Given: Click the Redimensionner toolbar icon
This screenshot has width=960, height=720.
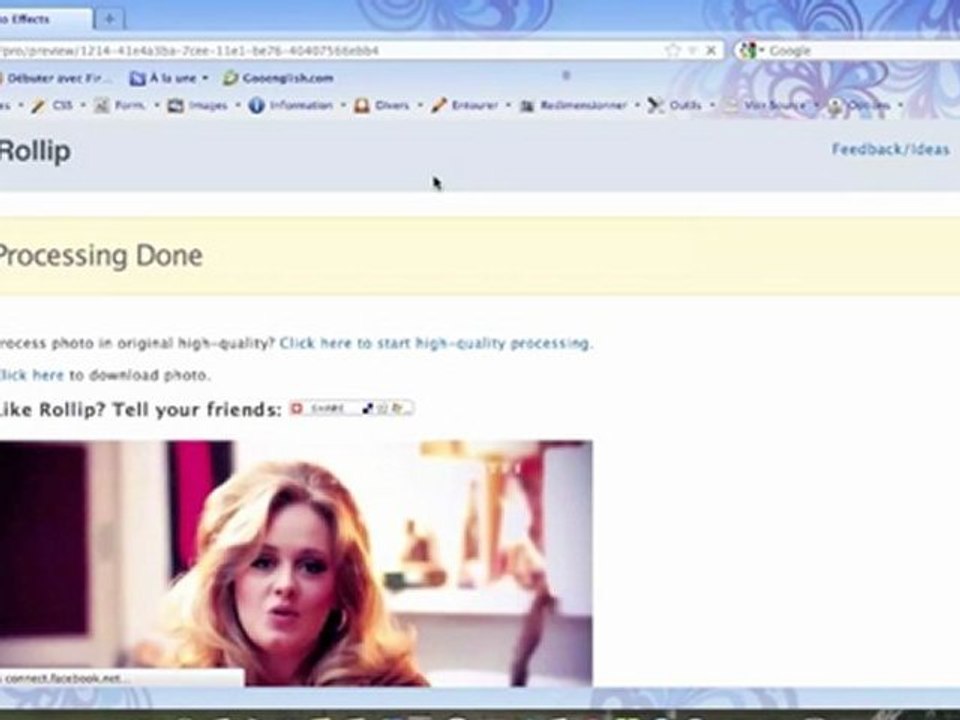Looking at the screenshot, I should [x=527, y=106].
